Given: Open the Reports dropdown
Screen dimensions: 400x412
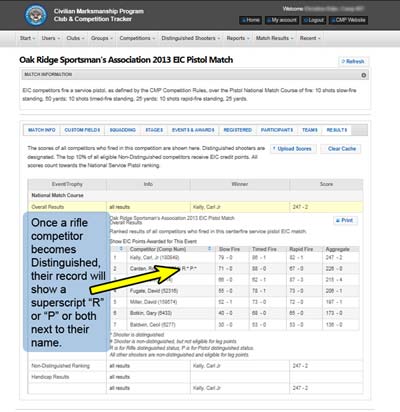Looking at the screenshot, I should pos(238,38).
